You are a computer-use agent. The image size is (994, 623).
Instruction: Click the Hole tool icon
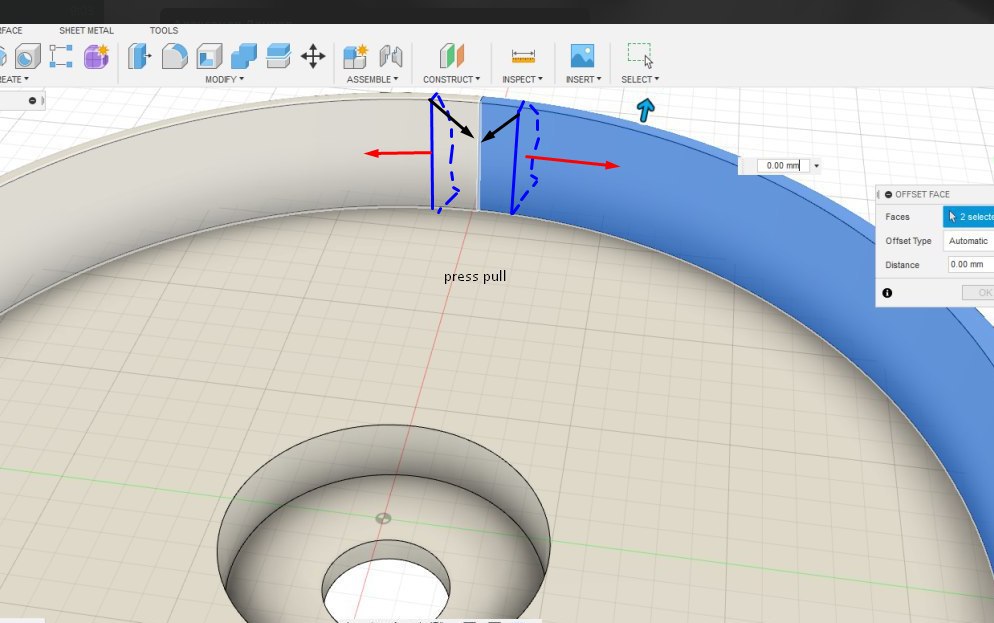coord(26,56)
